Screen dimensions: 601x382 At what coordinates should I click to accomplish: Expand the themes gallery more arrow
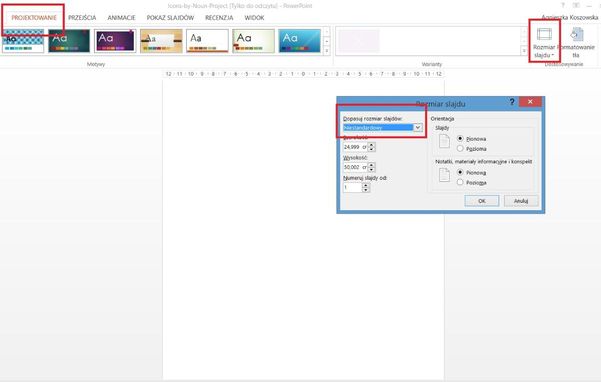pos(327,51)
